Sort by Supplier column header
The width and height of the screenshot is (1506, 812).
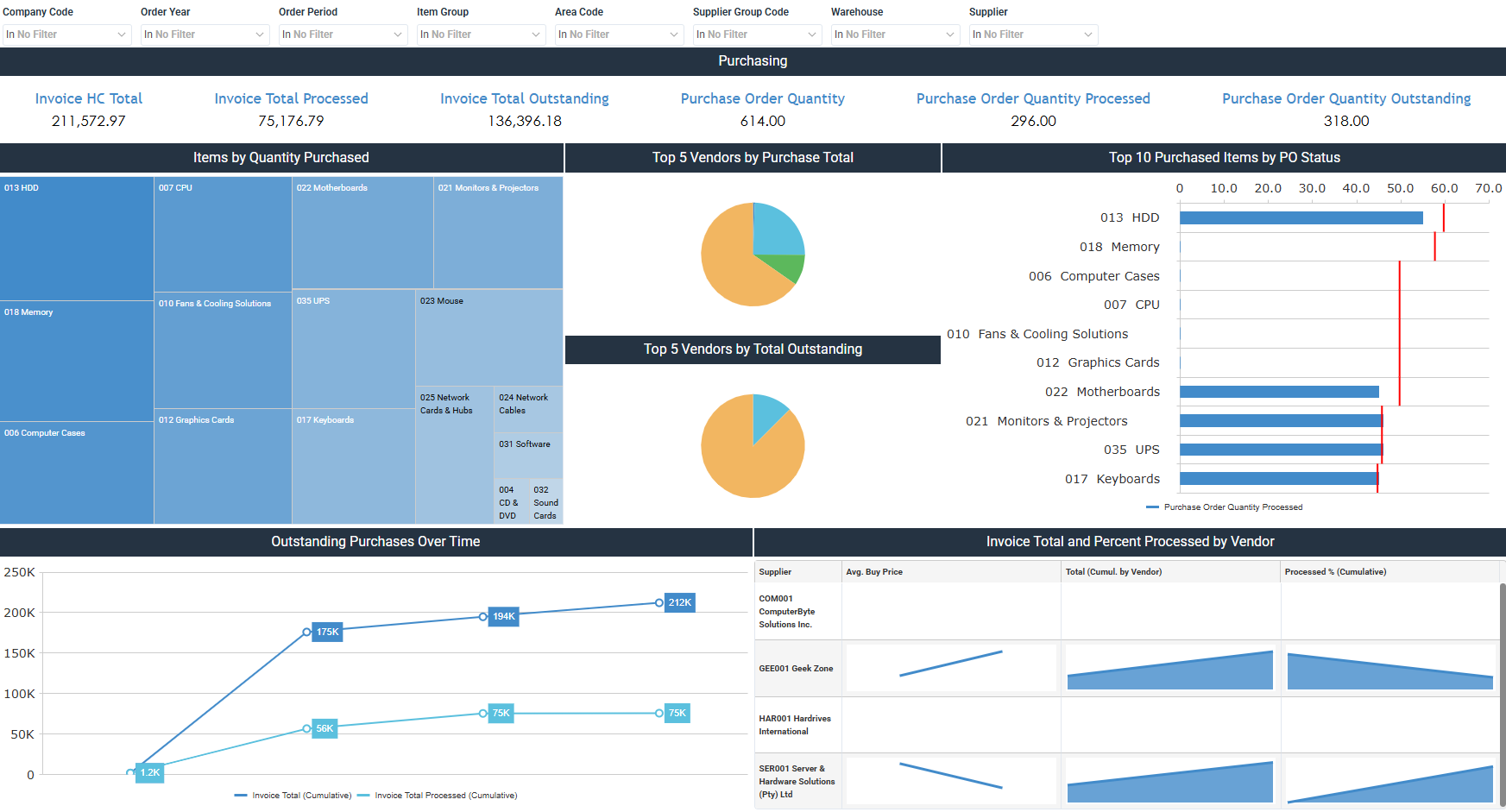[798, 572]
